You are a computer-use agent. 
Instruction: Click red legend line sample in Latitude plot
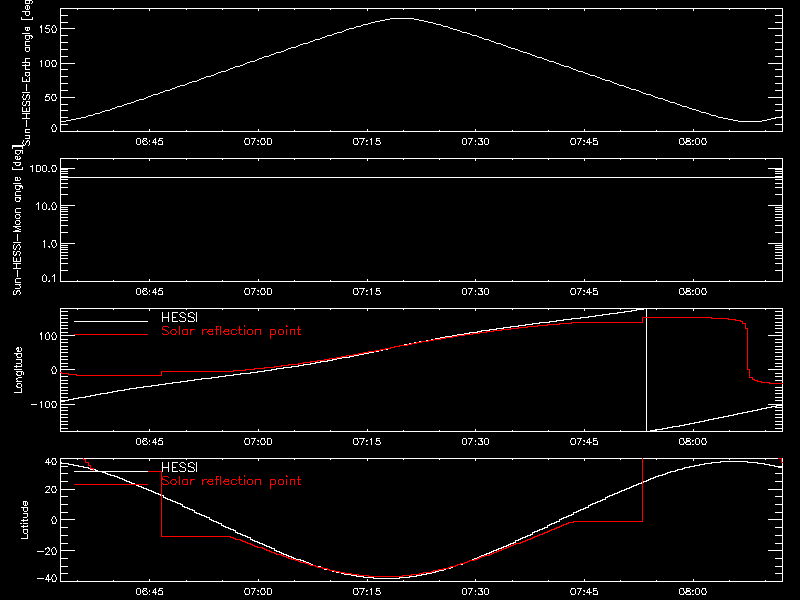coord(111,485)
